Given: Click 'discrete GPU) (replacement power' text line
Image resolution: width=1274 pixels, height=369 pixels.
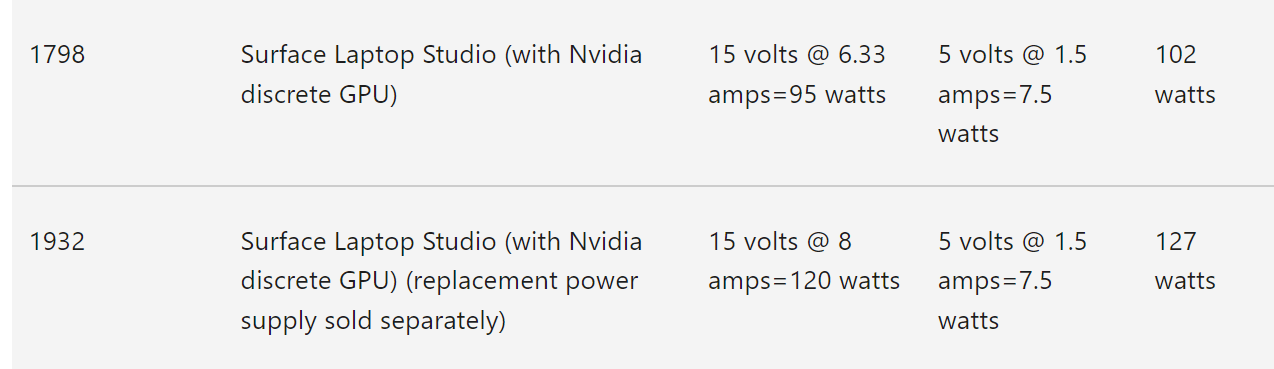Looking at the screenshot, I should (439, 282).
